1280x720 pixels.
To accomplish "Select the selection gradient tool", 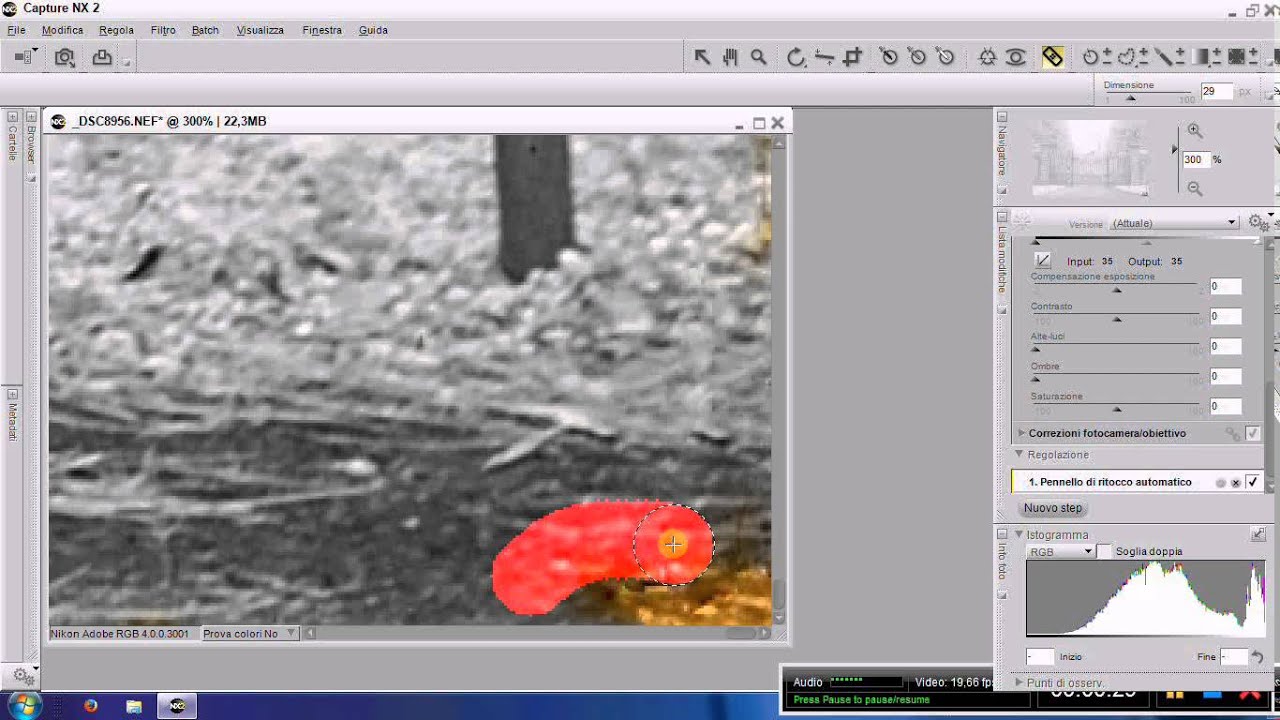I will (1202, 57).
